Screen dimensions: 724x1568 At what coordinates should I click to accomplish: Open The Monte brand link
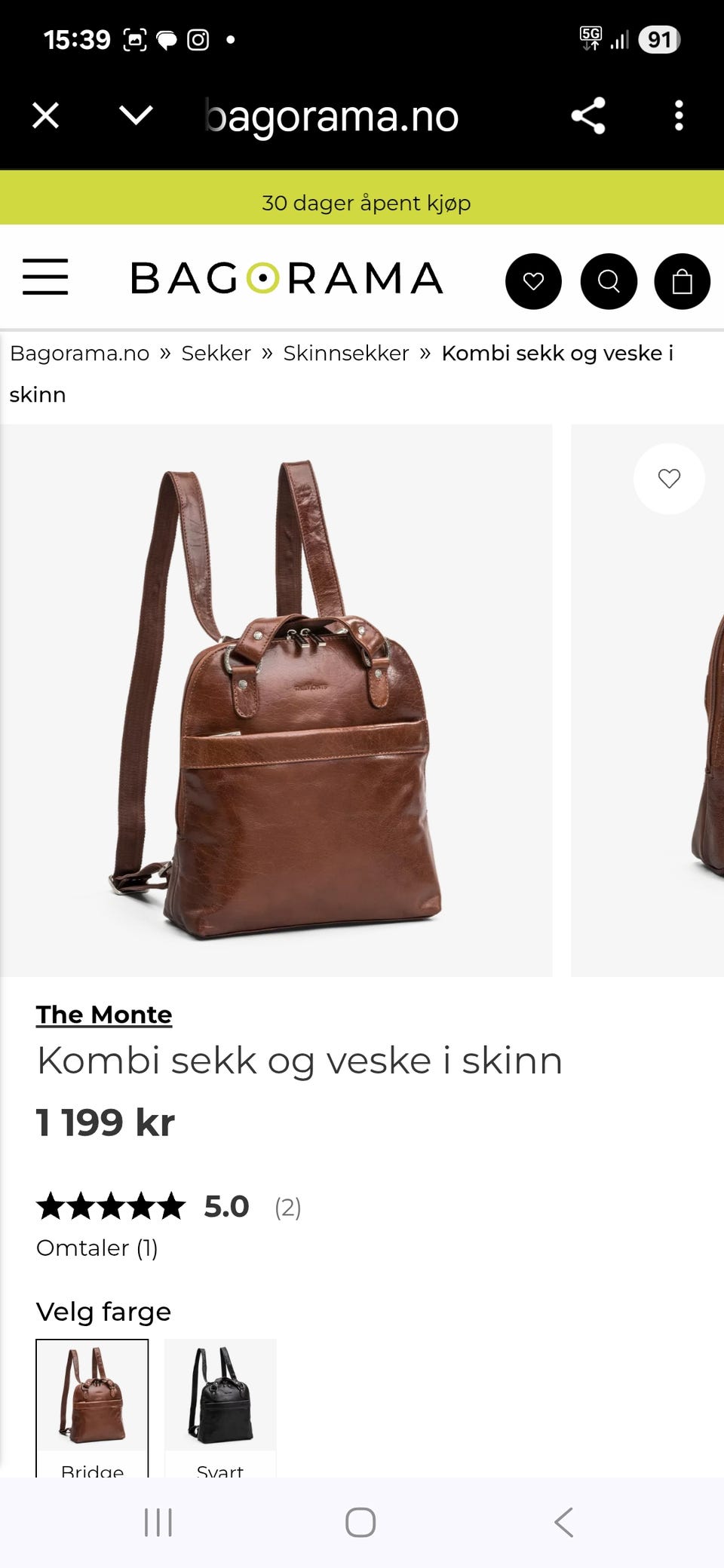click(x=104, y=1015)
